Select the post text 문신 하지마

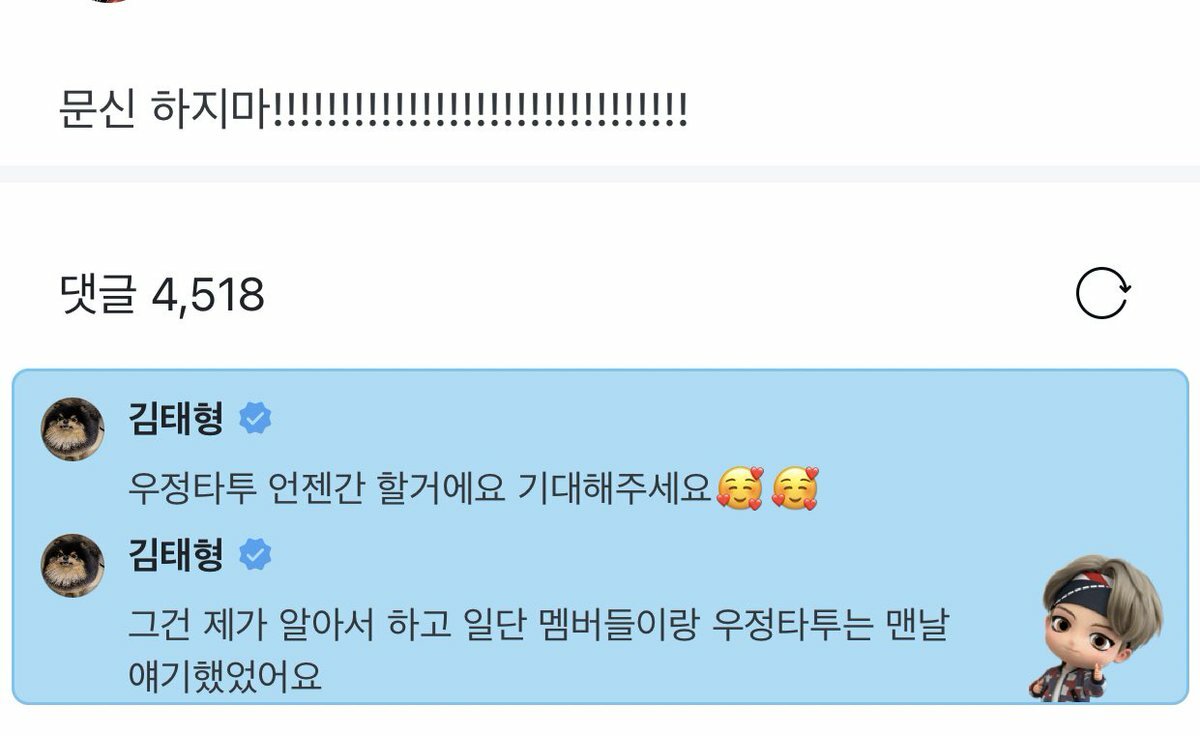coord(166,109)
